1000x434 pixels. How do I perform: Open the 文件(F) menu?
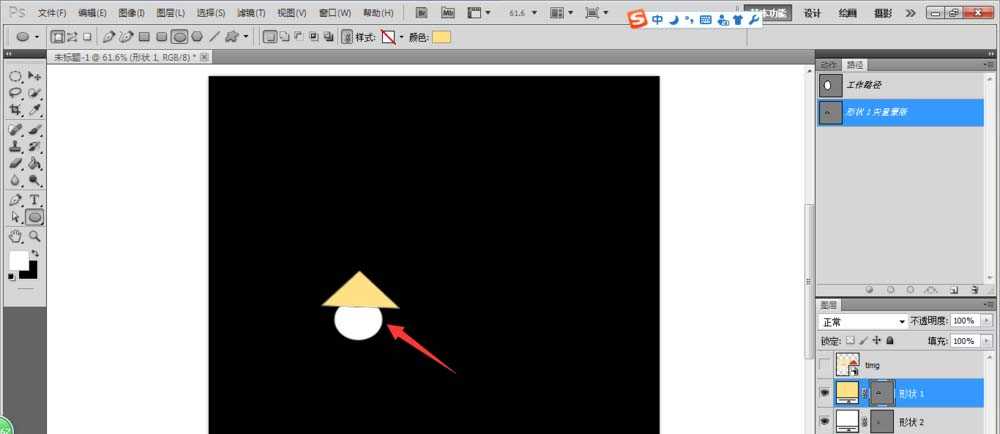click(x=52, y=13)
